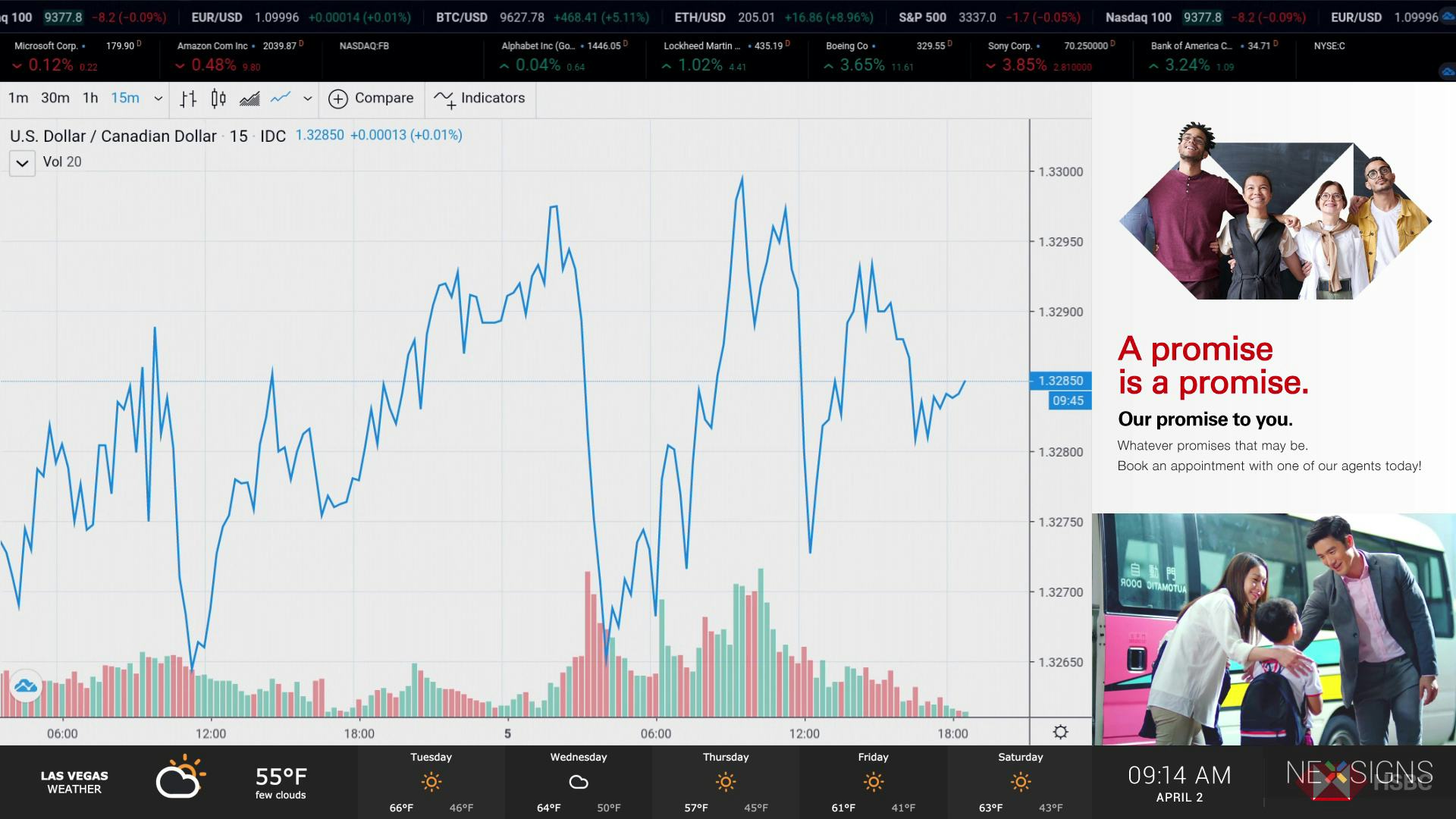1456x819 pixels.
Task: Switch to 1h timeframe
Action: point(90,98)
